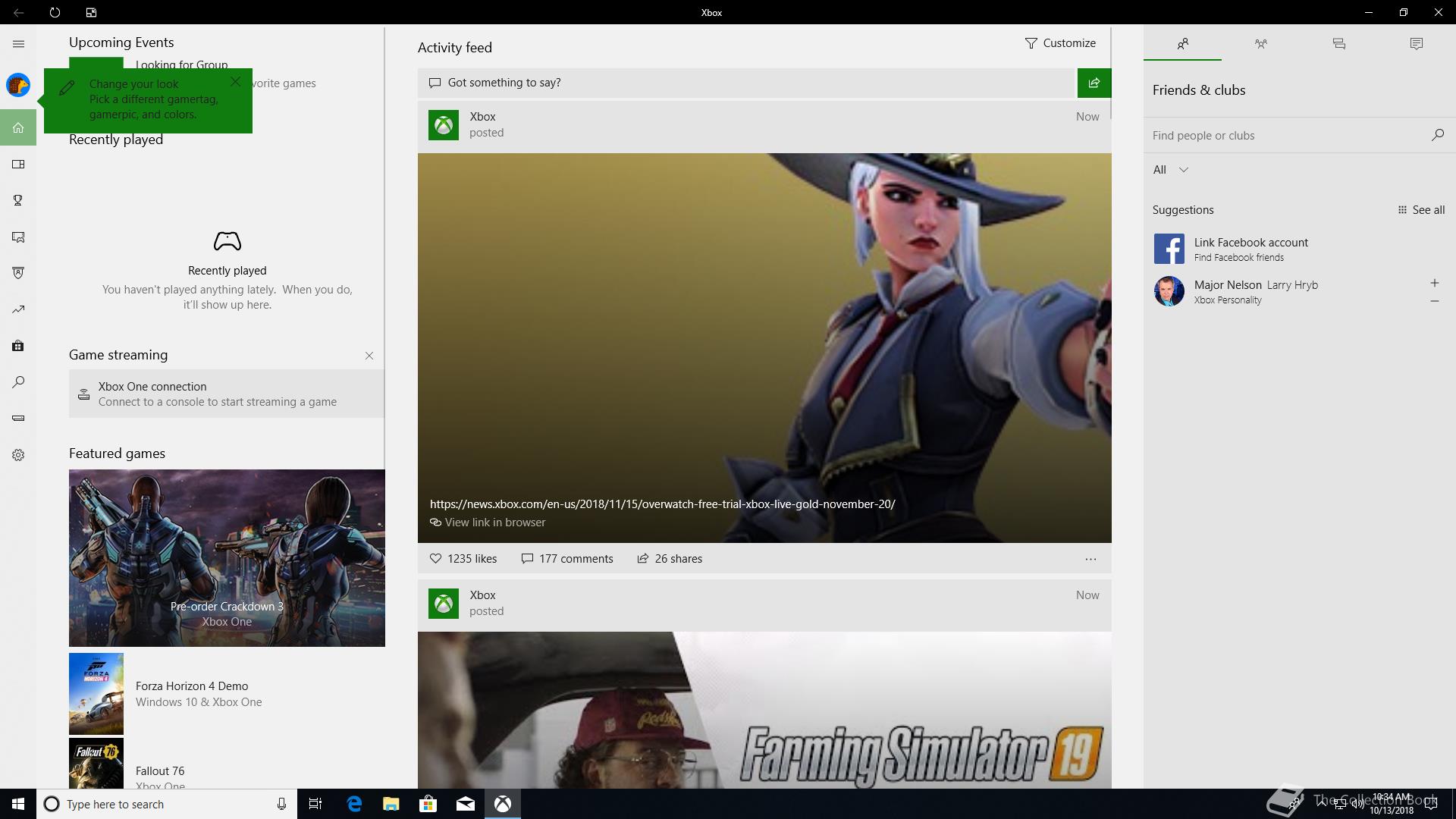Image resolution: width=1456 pixels, height=819 pixels.
Task: Switch to Friends tab in right panel
Action: tap(1183, 44)
